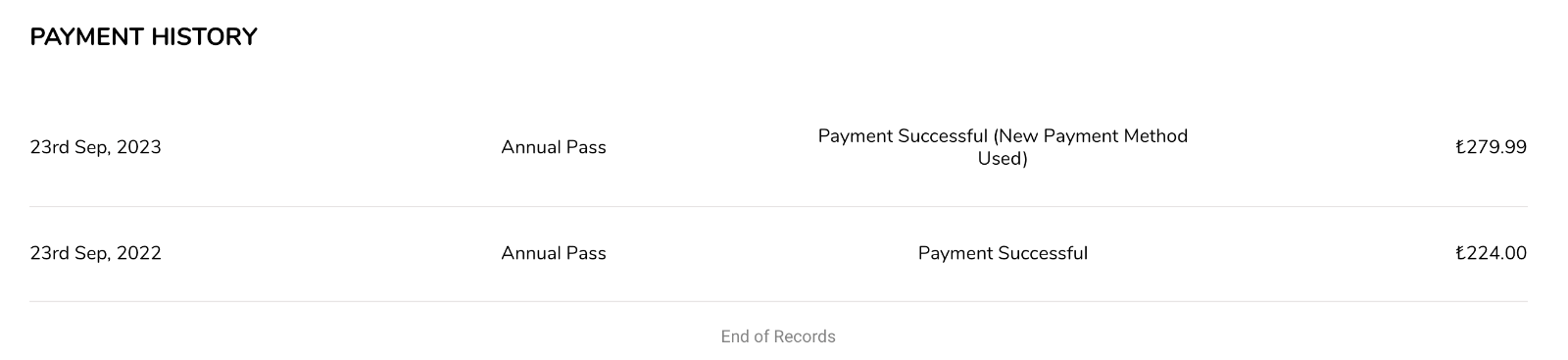This screenshot has width=1568, height=360.
Task: Click the word Used) in 2023 status
Action: point(1003,158)
